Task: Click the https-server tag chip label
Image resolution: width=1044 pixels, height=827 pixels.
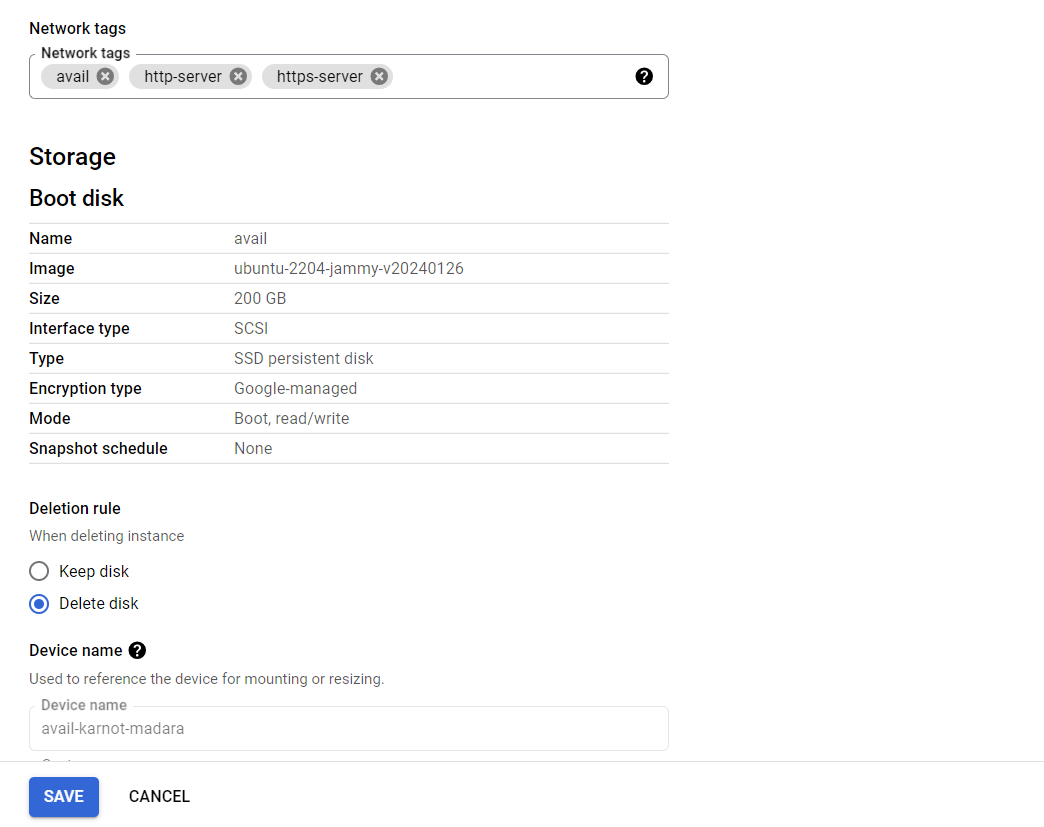Action: tap(320, 77)
